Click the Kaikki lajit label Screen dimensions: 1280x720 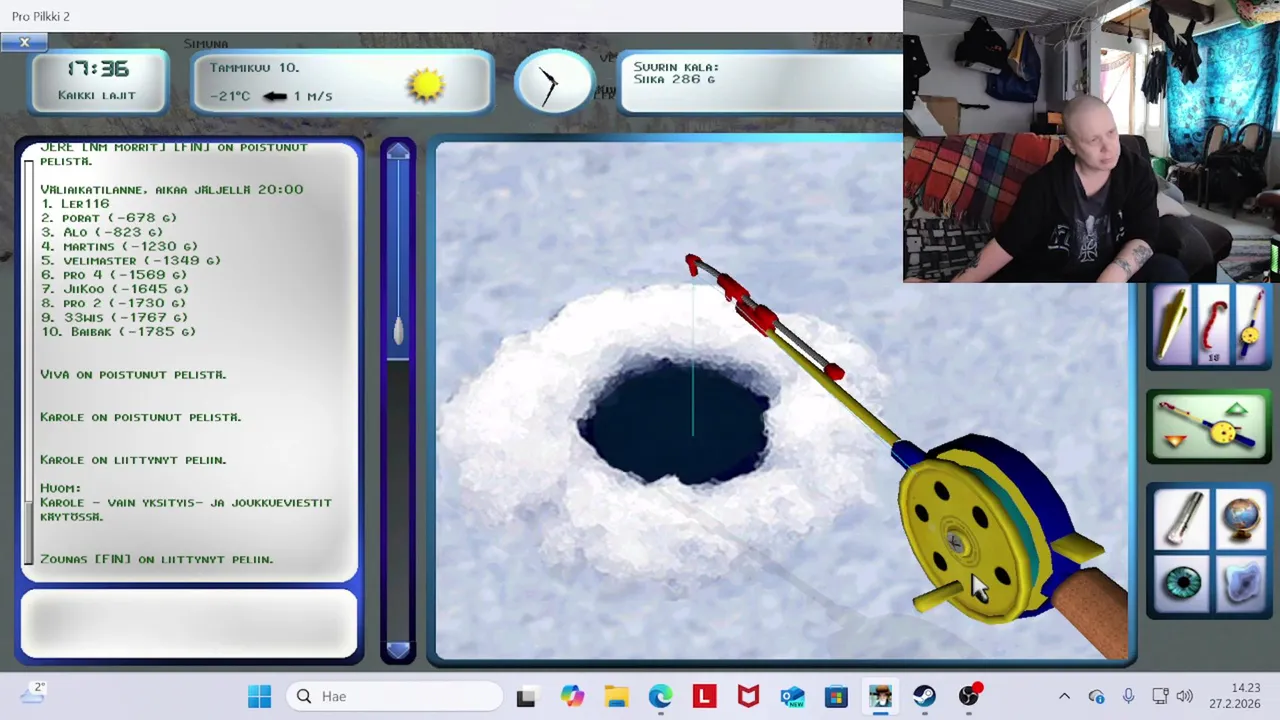tap(97, 95)
